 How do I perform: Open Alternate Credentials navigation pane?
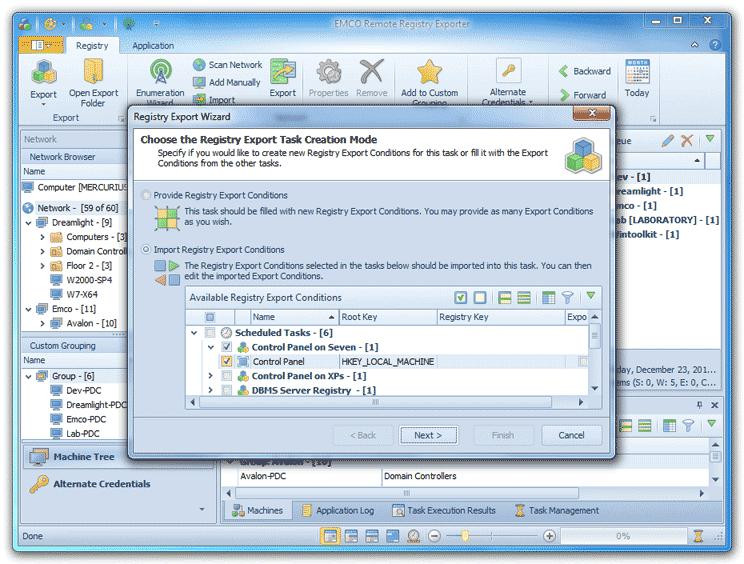coord(117,484)
